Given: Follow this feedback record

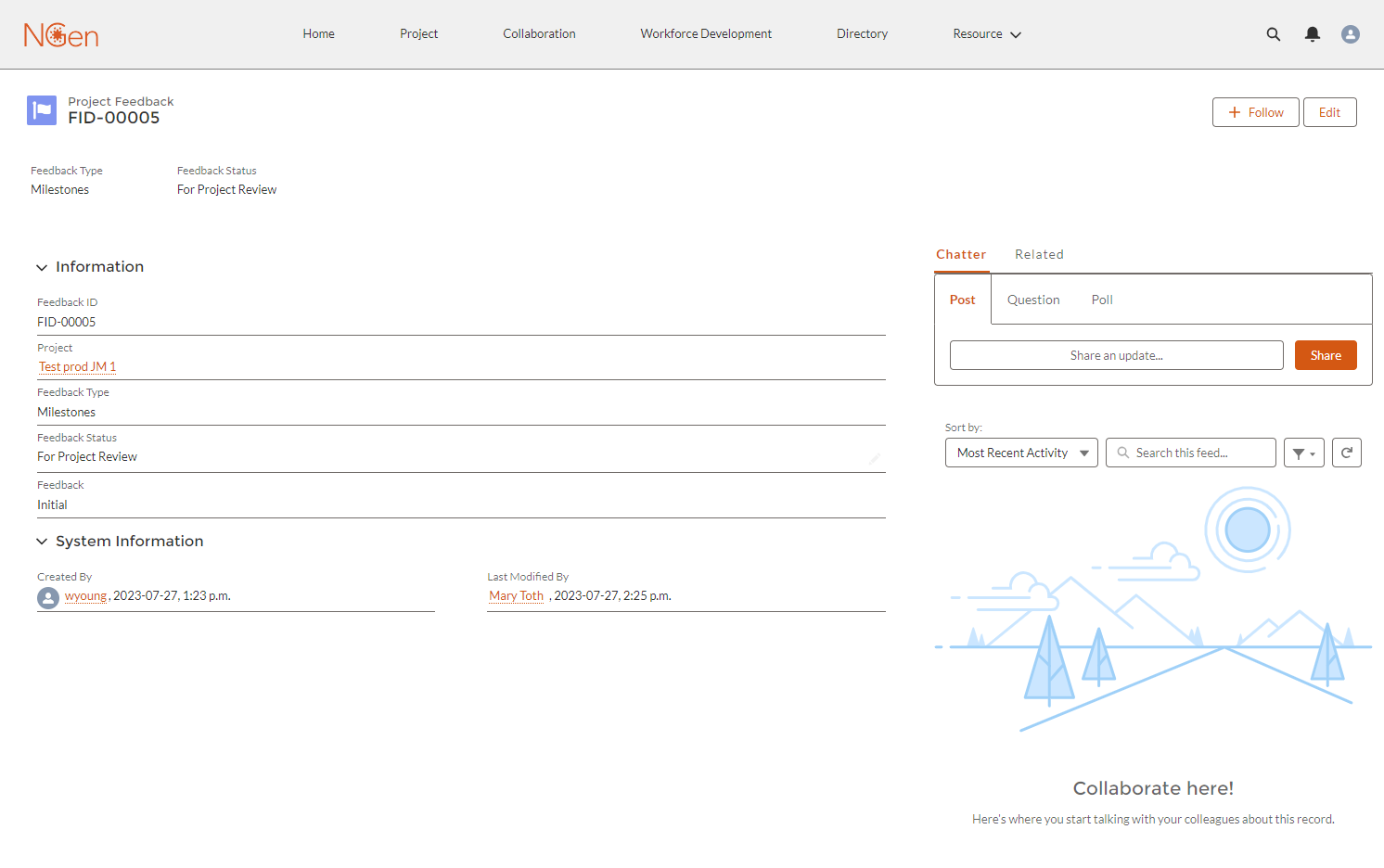Looking at the screenshot, I should (x=1256, y=112).
